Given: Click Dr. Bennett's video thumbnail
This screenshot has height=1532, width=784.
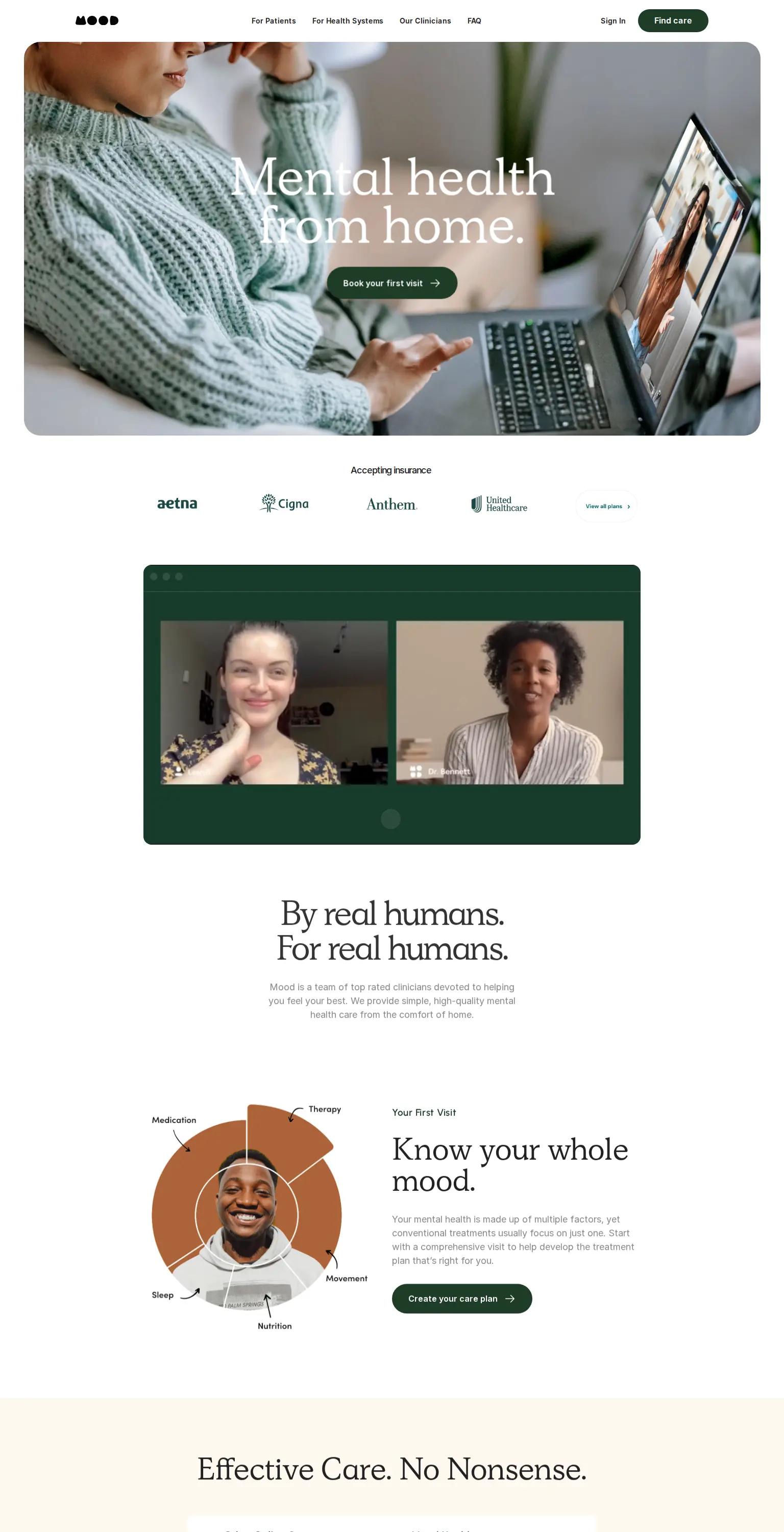Looking at the screenshot, I should click(510, 702).
